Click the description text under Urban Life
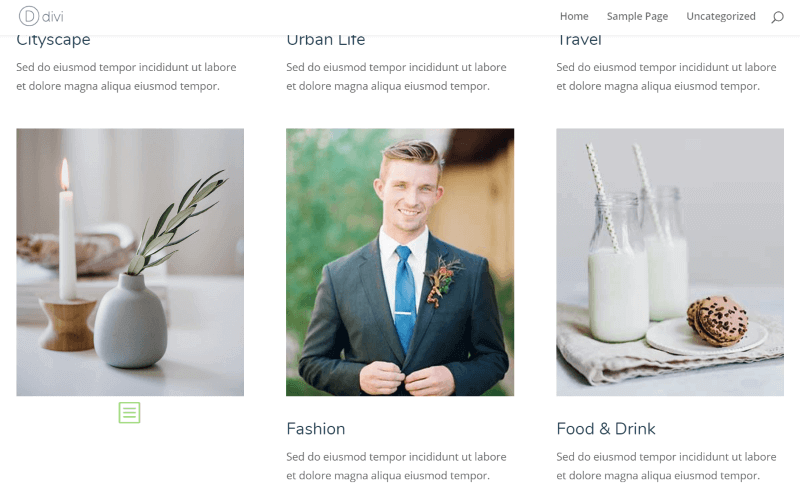This screenshot has width=800, height=501. click(396, 77)
